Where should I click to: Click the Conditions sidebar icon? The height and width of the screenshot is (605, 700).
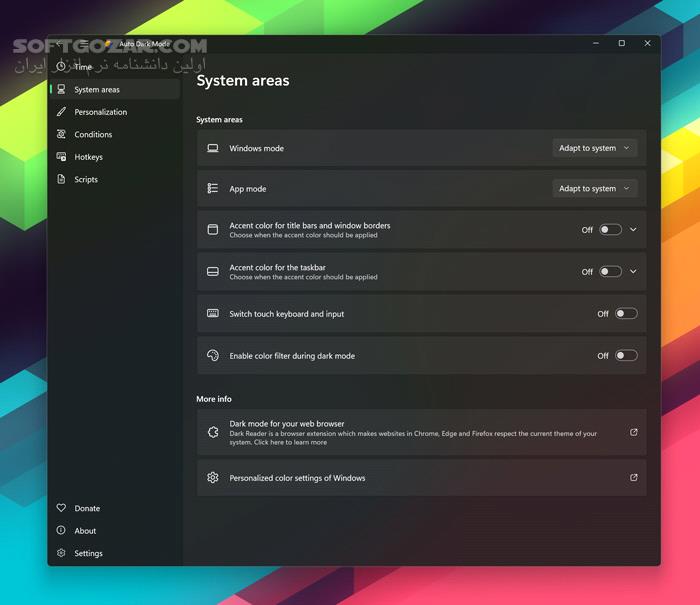61,134
